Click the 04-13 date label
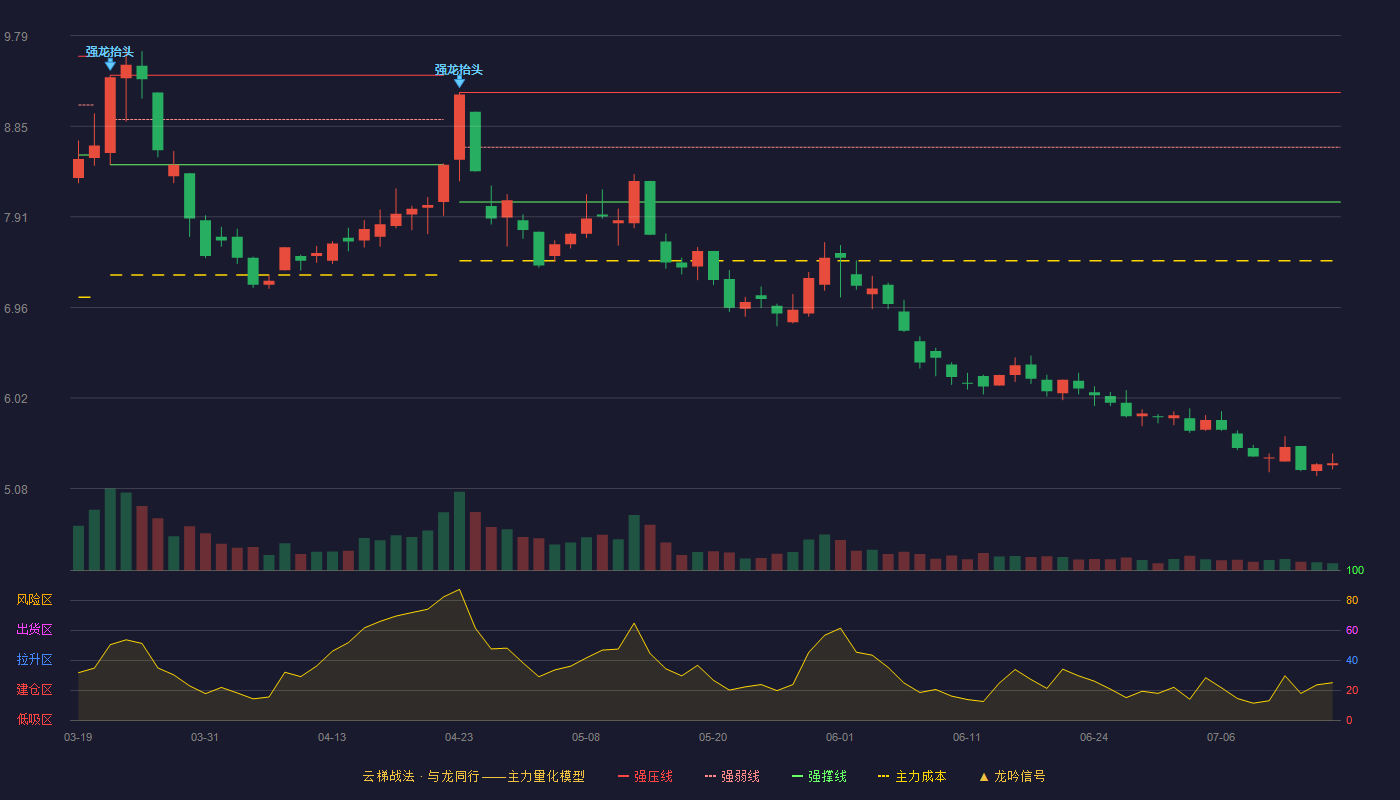The height and width of the screenshot is (800, 1400). tap(332, 737)
